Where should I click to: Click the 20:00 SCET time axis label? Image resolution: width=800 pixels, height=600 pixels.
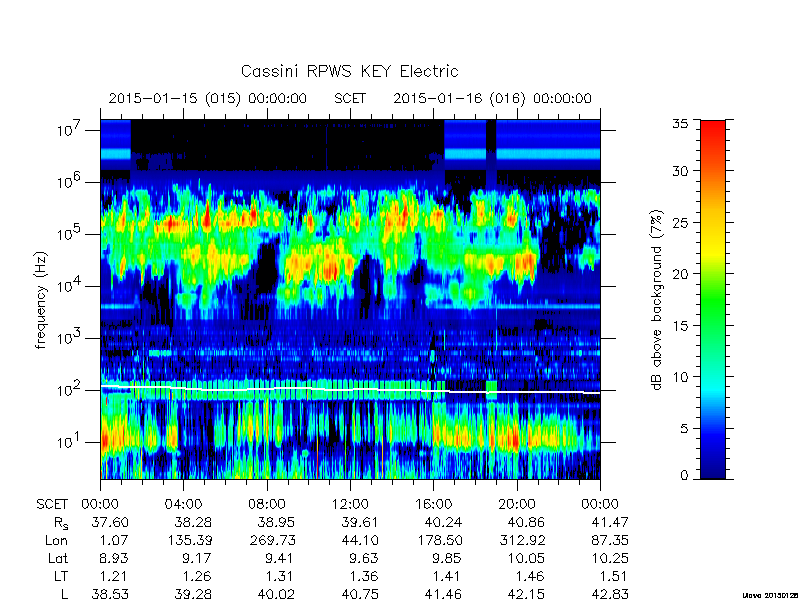click(x=516, y=504)
